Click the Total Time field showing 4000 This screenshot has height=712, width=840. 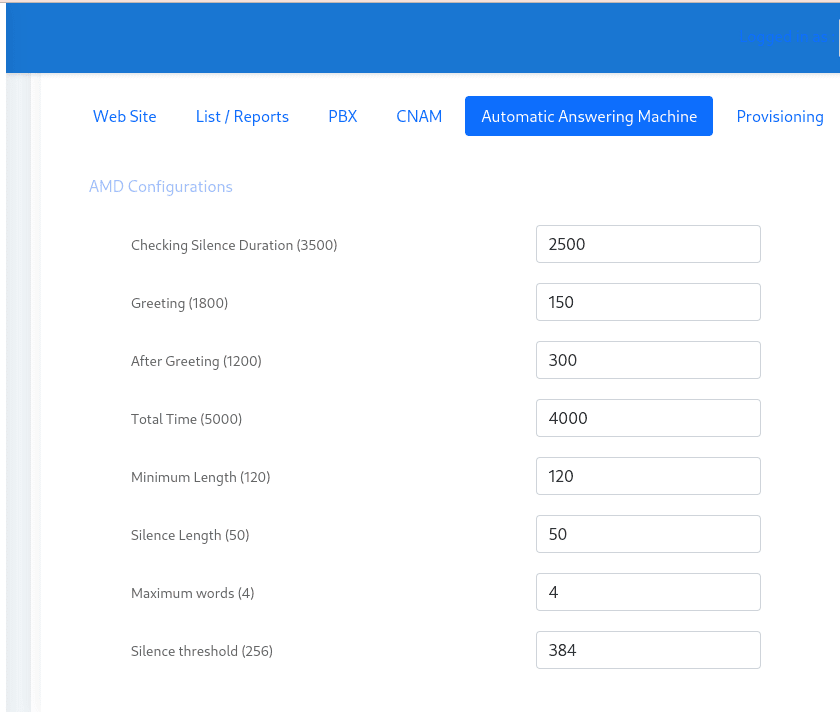(648, 418)
